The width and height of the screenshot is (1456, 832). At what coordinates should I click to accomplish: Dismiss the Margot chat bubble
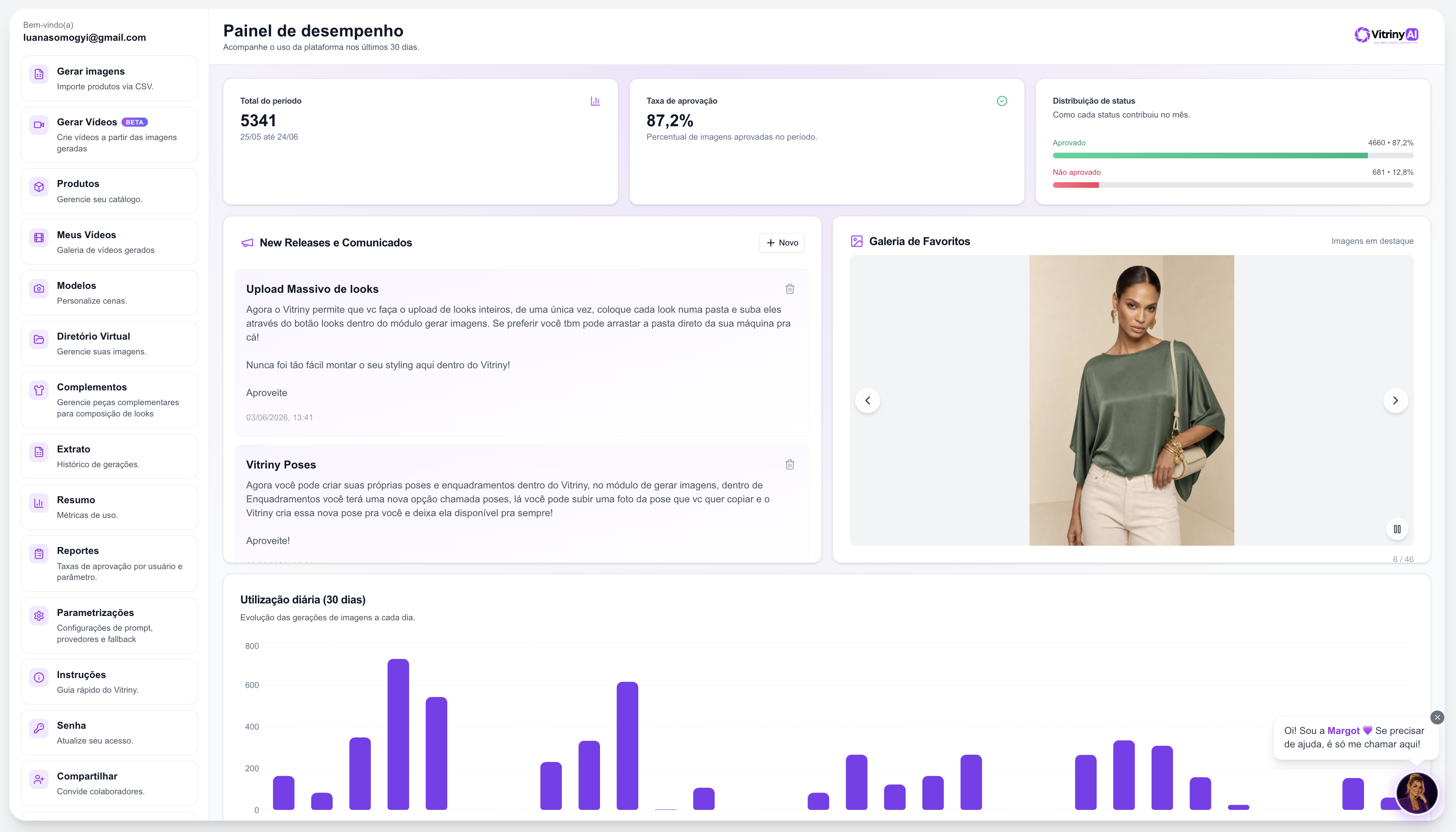coord(1437,717)
